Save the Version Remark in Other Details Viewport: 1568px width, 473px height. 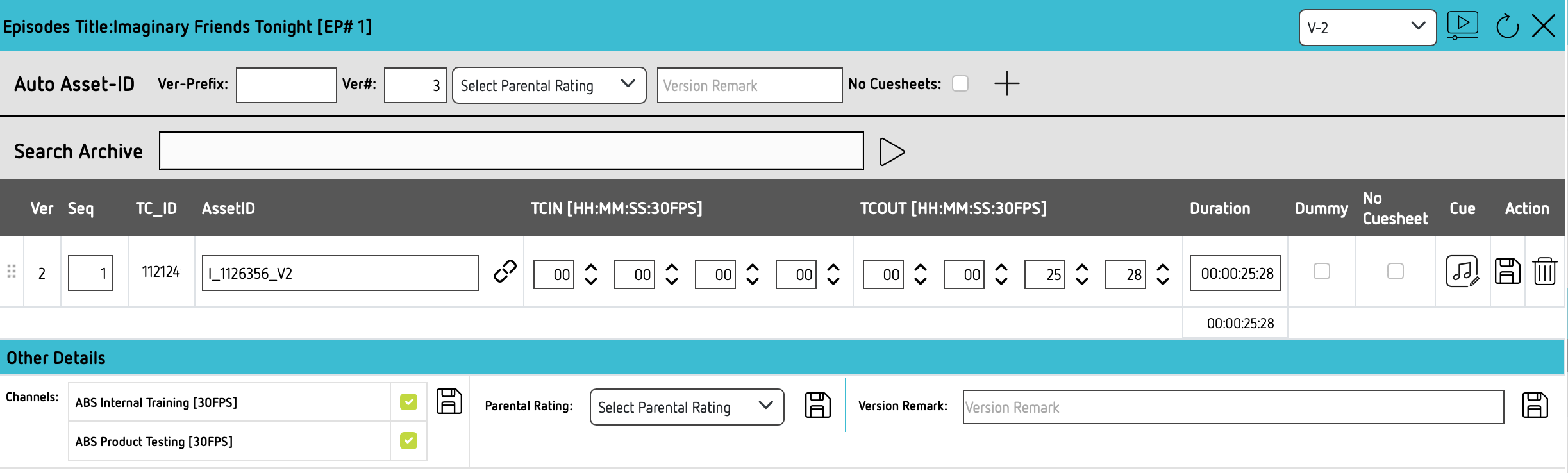click(1535, 406)
